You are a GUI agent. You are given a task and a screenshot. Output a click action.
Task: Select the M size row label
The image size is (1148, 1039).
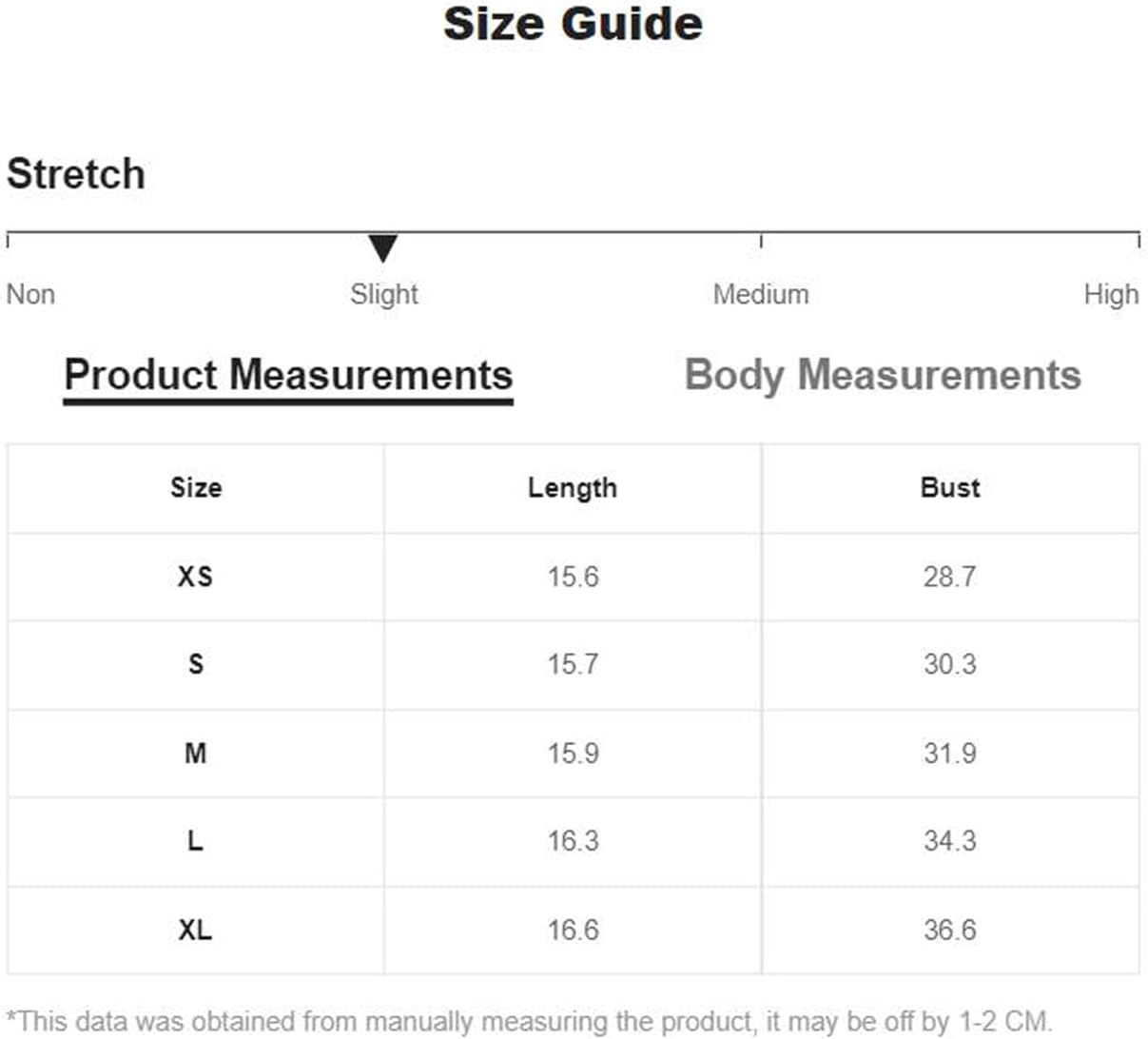tap(195, 754)
